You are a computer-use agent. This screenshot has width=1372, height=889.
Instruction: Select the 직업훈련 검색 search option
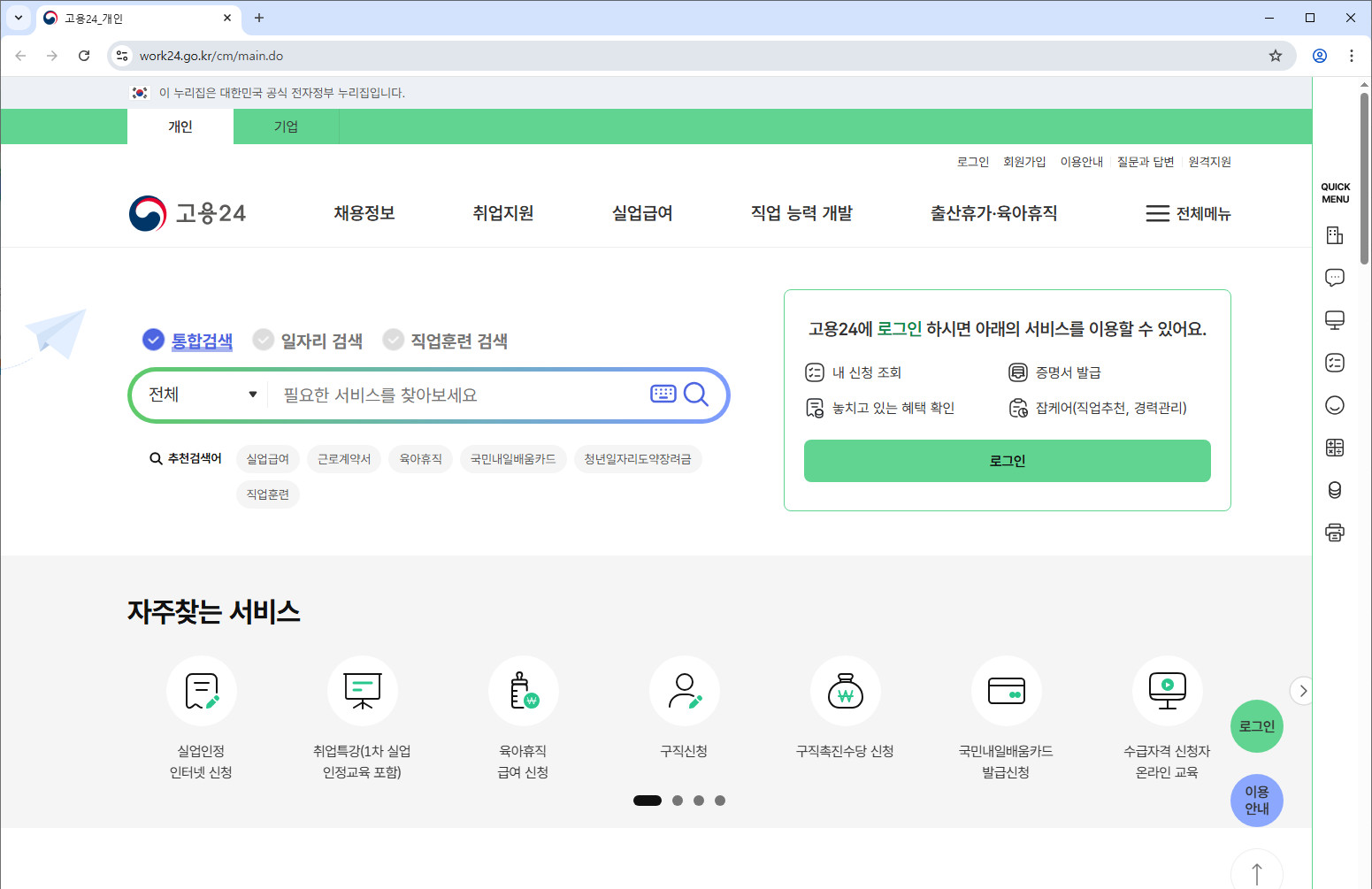pos(445,341)
